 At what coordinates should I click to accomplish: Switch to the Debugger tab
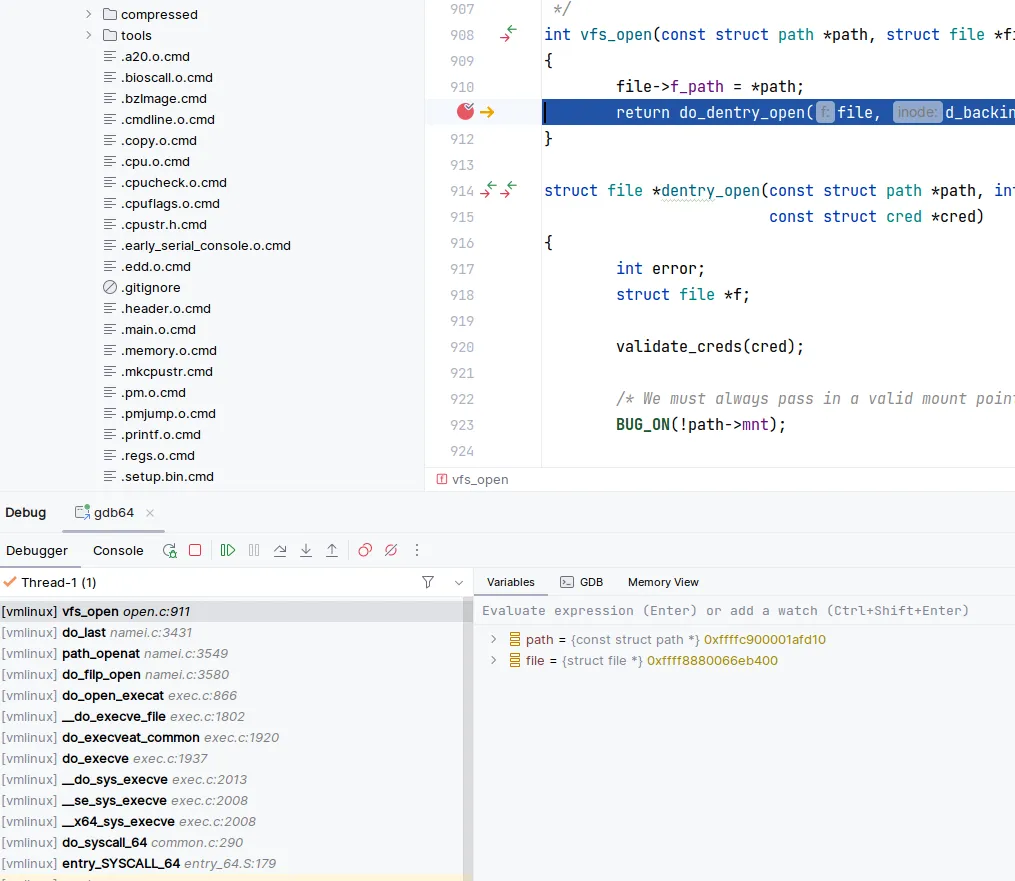[37, 550]
